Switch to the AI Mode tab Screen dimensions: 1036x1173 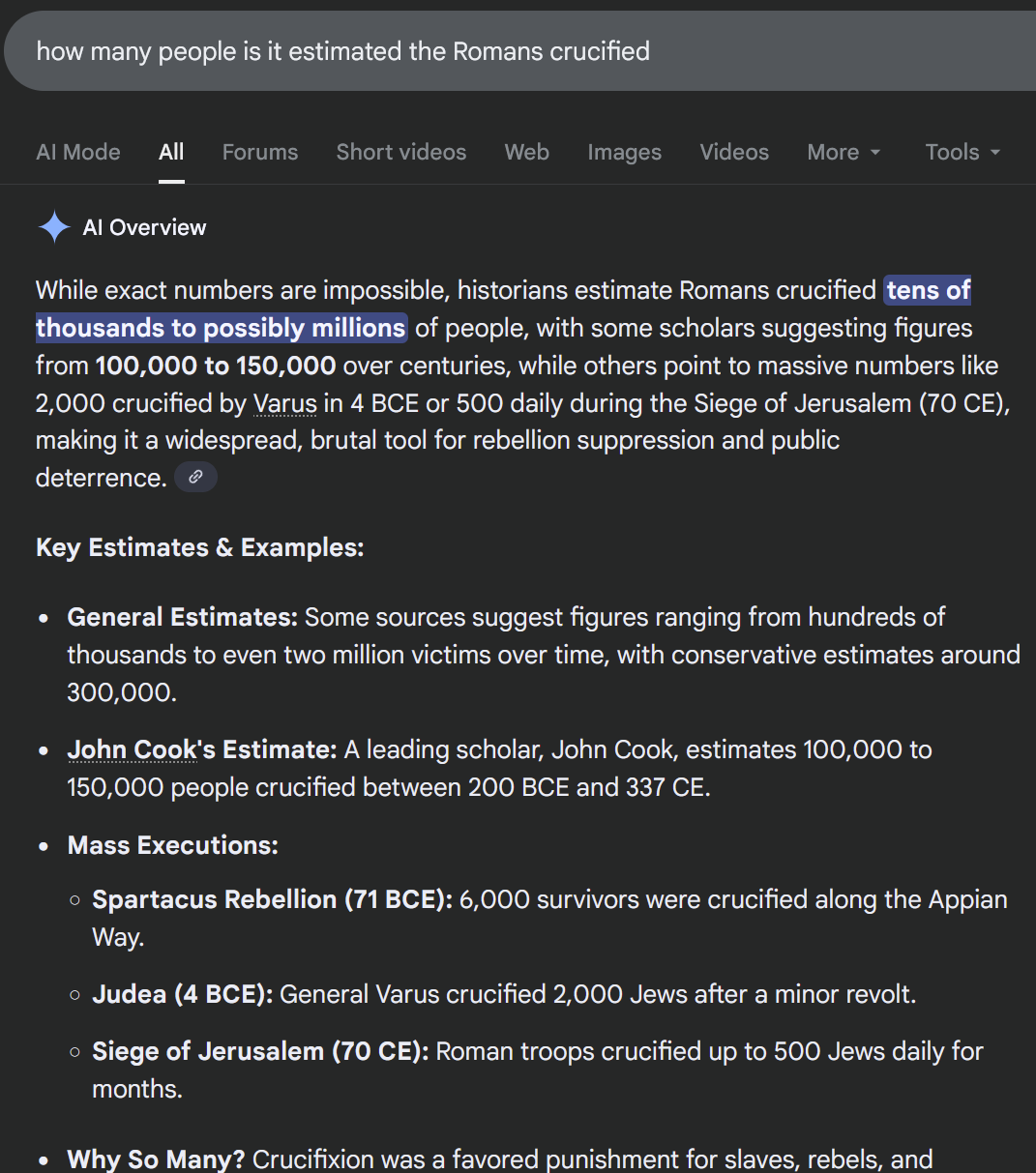tap(78, 152)
